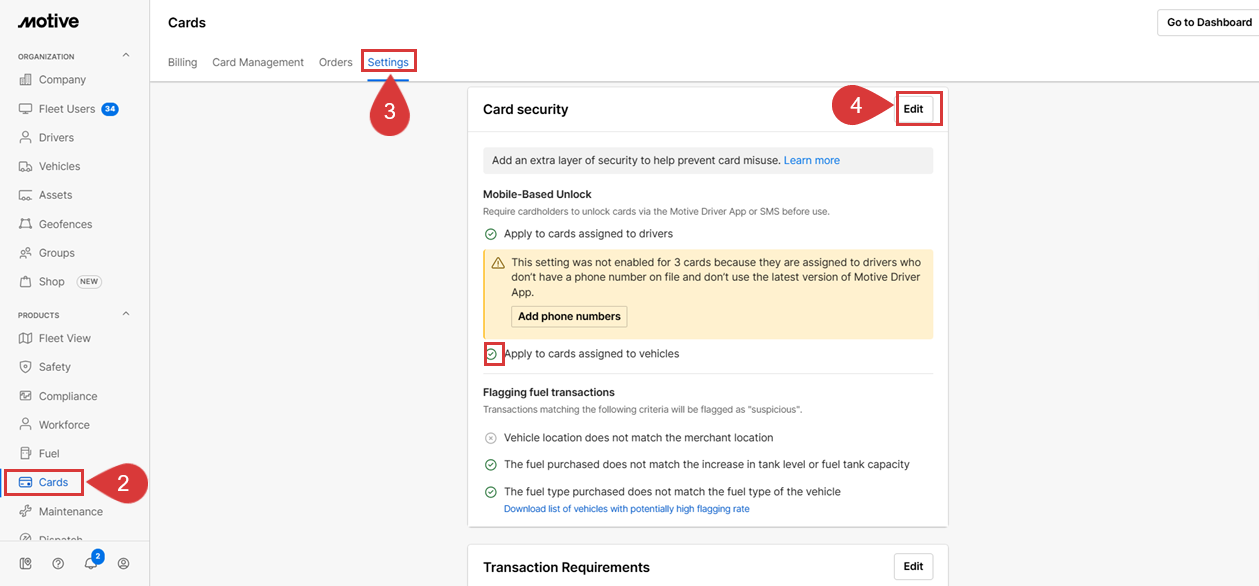The image size is (1259, 586).
Task: Click Edit button for Card security
Action: [x=914, y=108]
